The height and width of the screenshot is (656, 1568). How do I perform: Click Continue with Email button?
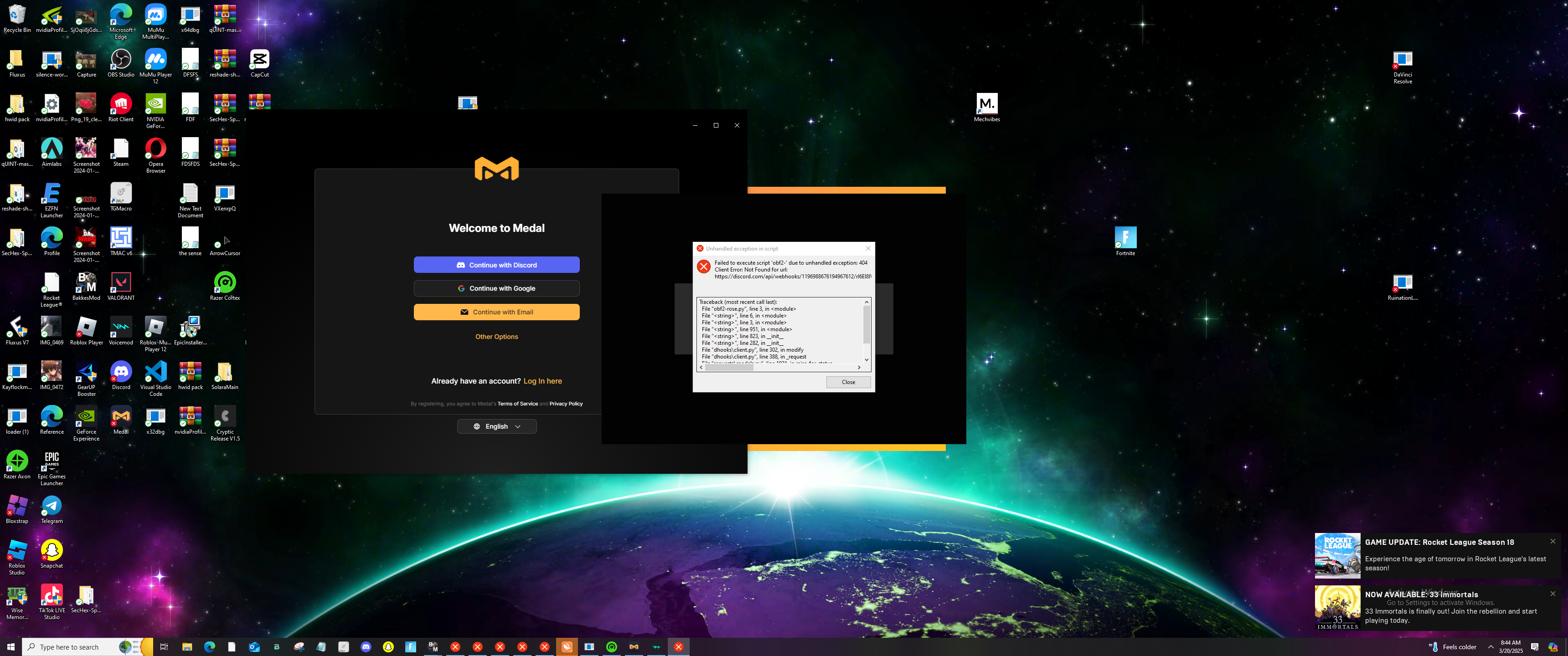(496, 312)
